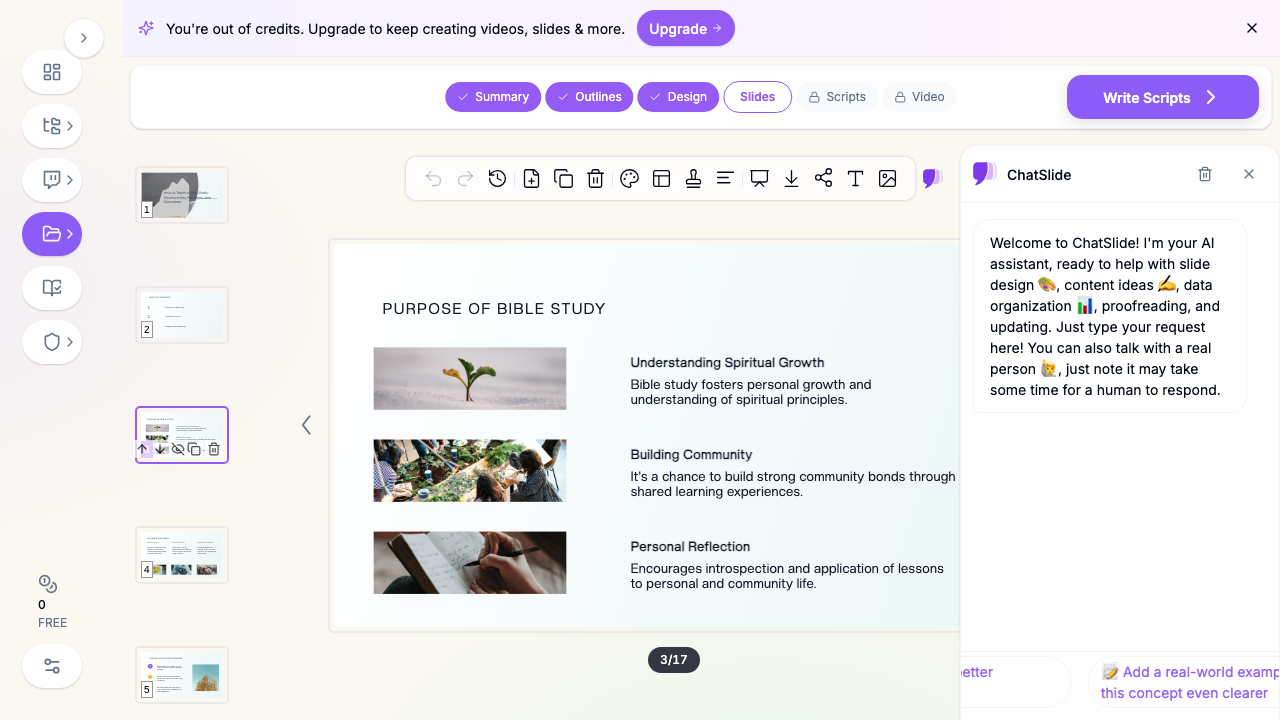This screenshot has height=720, width=1280.
Task: Open the dashboard grid sidebar icon
Action: click(x=52, y=72)
